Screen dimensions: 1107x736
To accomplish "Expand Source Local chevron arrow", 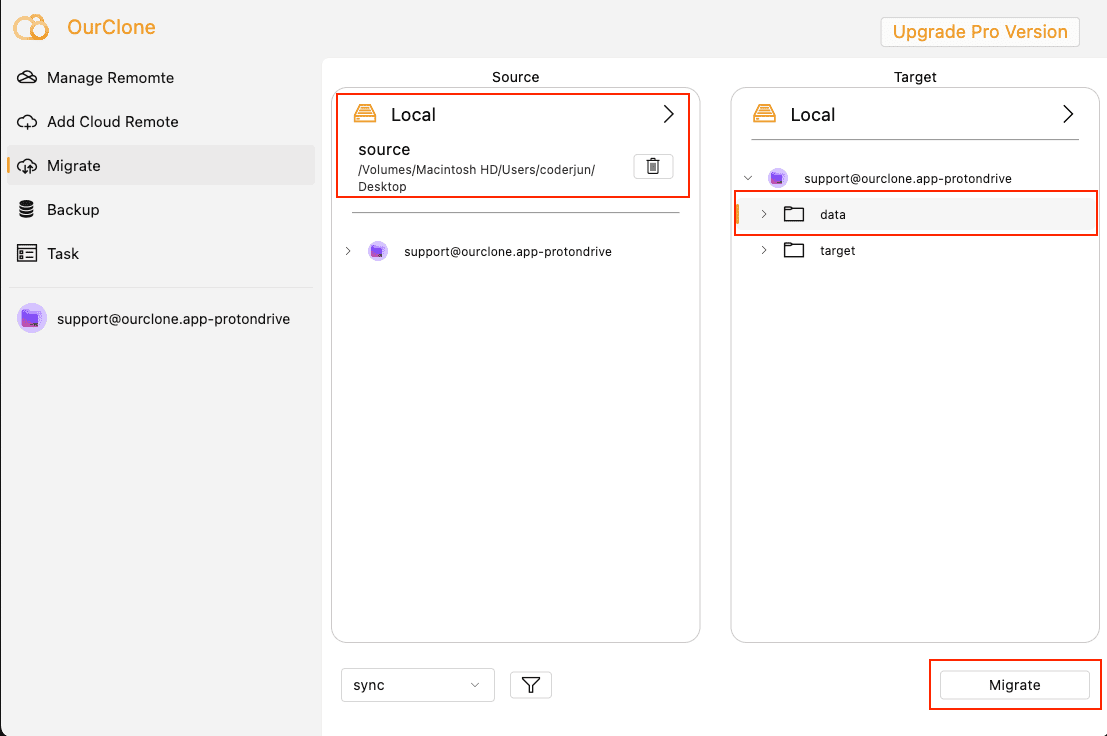I will coord(668,114).
